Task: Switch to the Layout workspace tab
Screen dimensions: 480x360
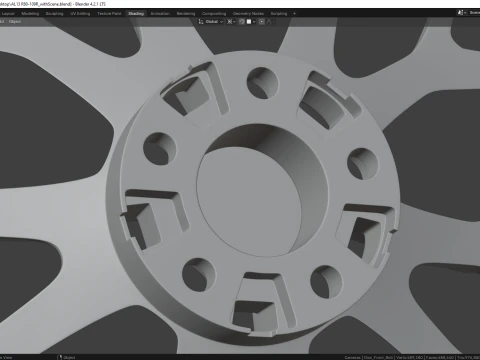Action: click(x=8, y=14)
